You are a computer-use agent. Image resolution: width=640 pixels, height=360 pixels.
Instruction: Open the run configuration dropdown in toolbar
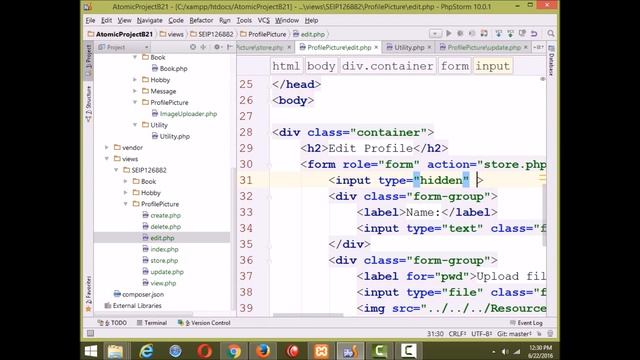(435, 33)
